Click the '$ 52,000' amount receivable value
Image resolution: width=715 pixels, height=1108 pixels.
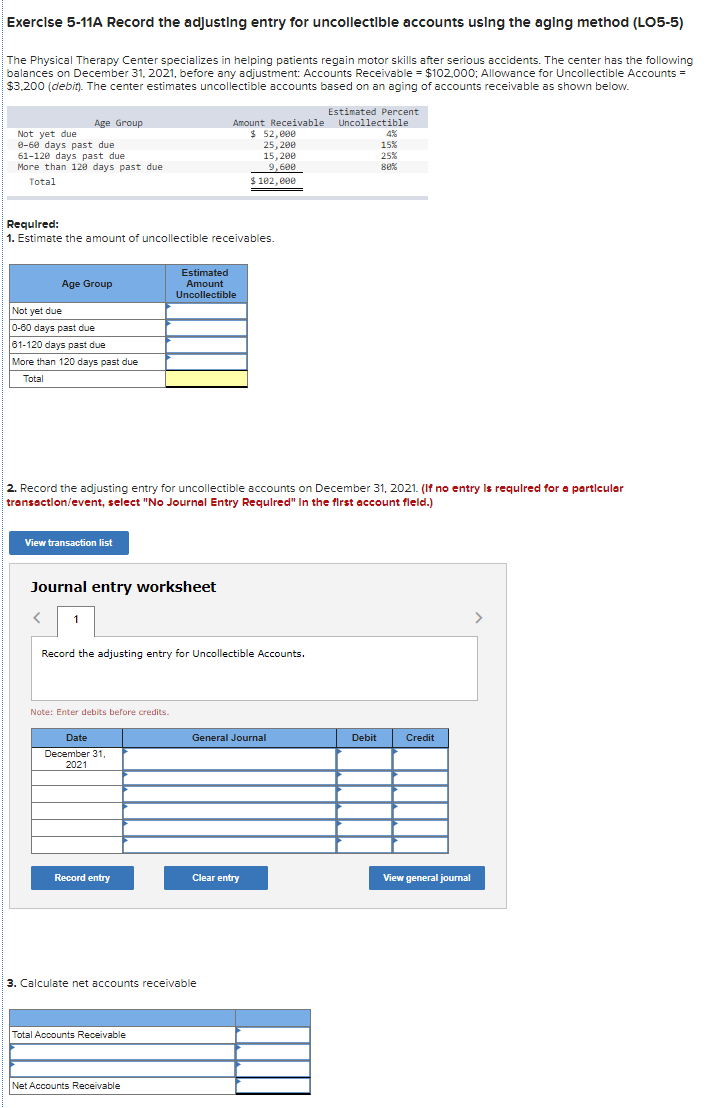[x=273, y=134]
